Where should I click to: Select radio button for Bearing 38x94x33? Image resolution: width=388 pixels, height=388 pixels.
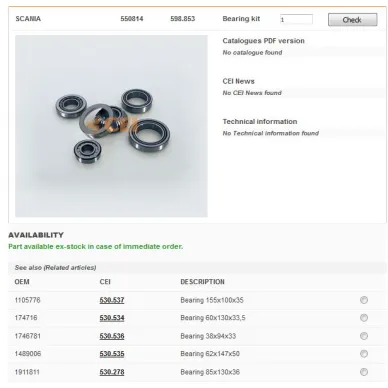(364, 336)
